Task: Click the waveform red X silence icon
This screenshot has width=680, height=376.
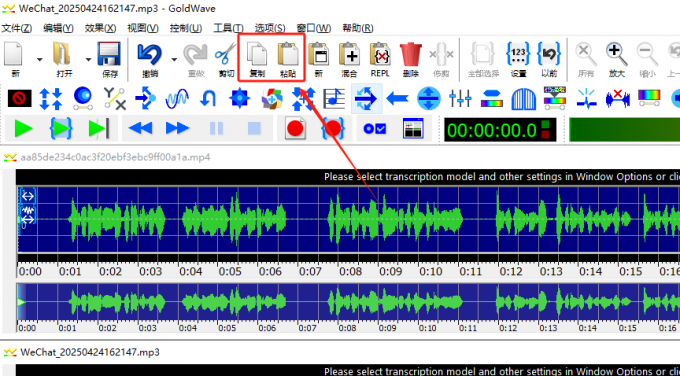Action: coord(618,98)
